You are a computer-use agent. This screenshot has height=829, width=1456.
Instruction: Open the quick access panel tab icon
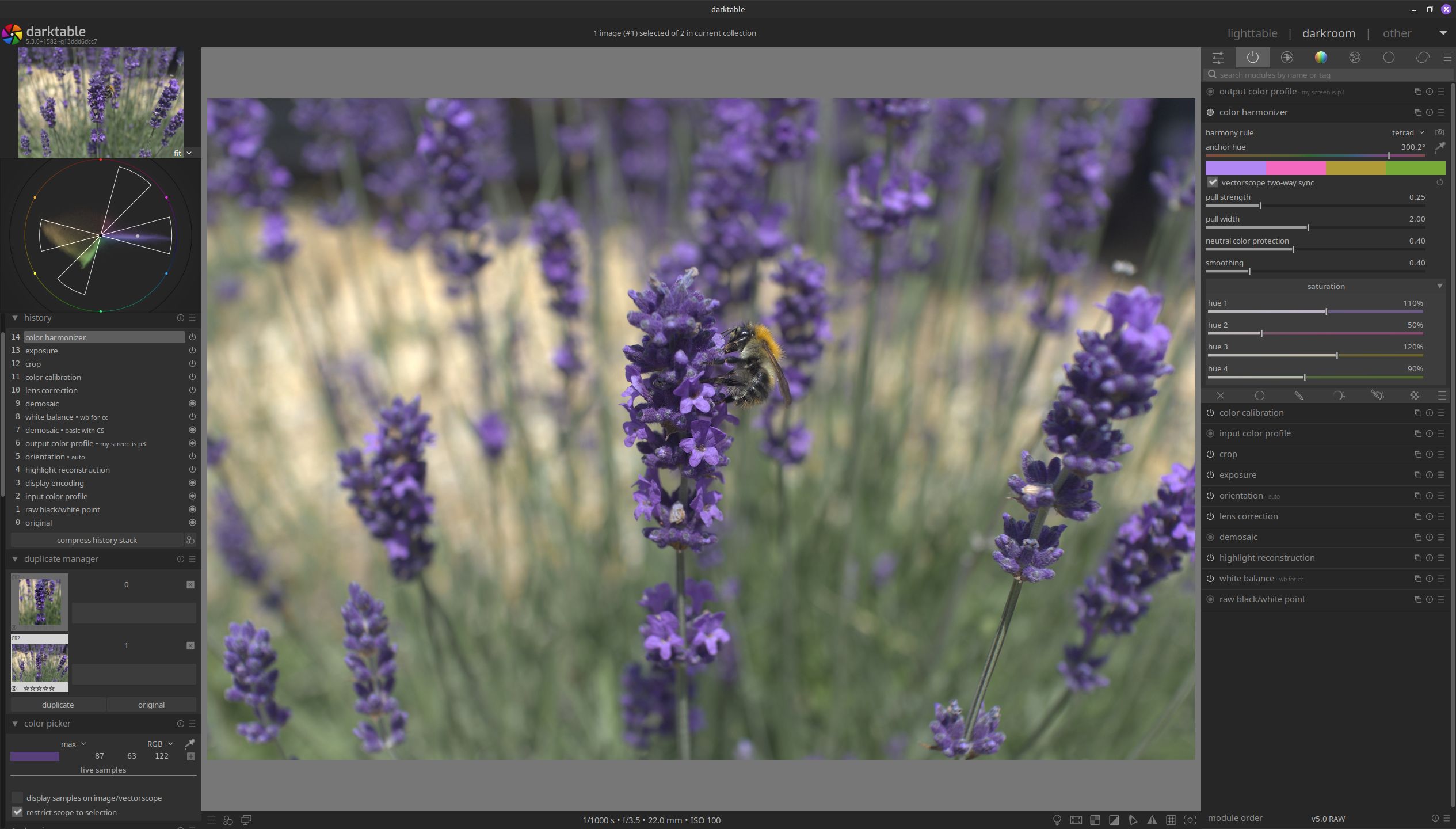point(1218,58)
